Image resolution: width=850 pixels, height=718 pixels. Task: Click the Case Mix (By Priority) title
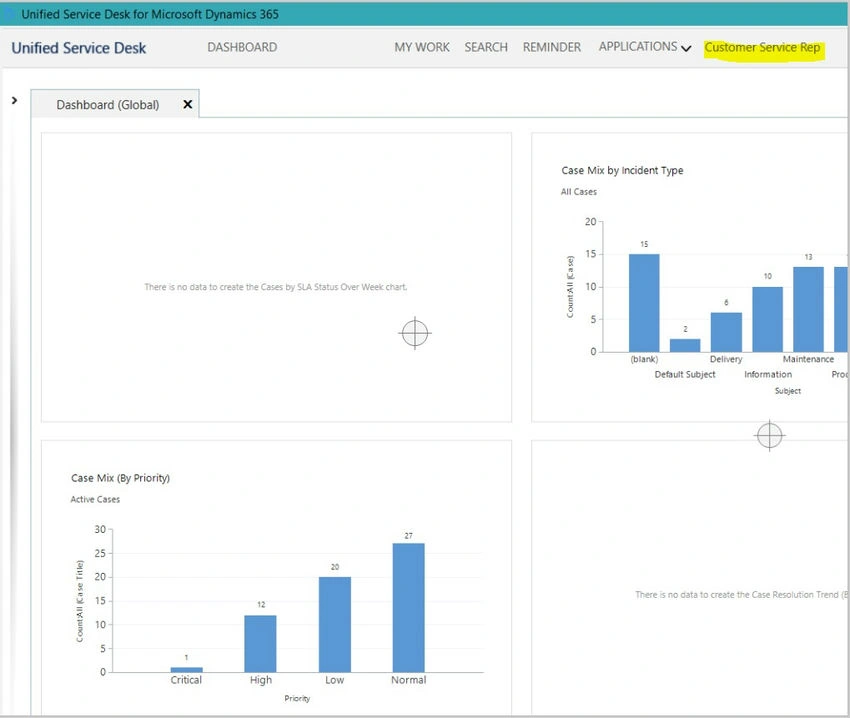pos(120,478)
